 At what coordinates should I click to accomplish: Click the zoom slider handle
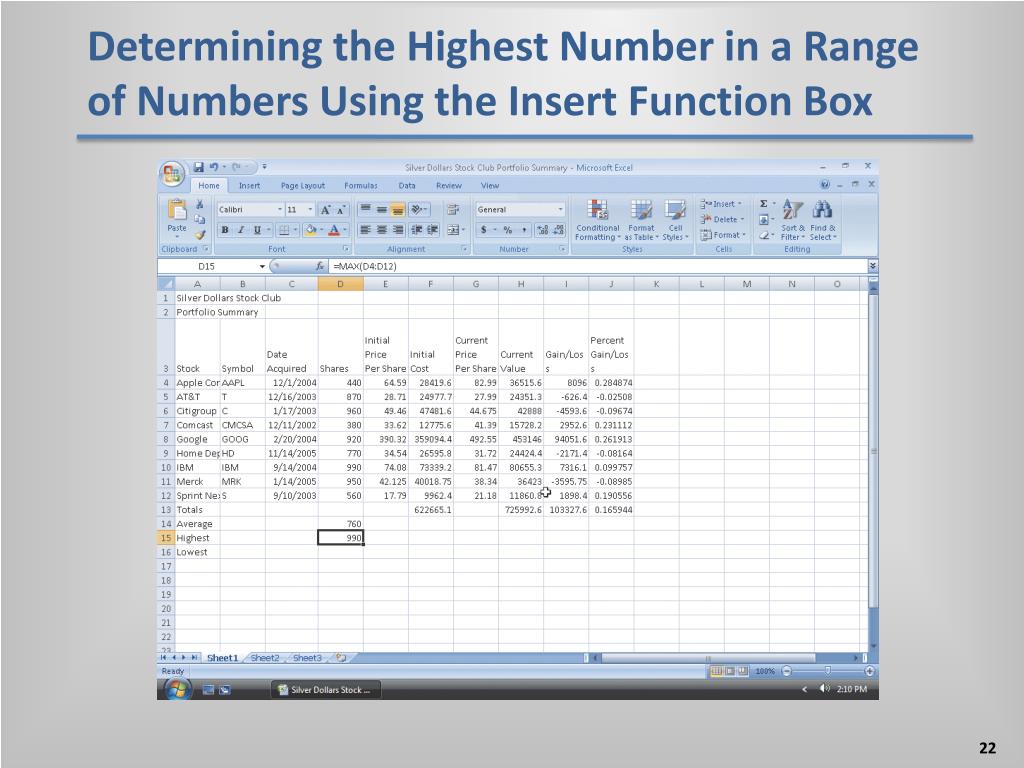point(827,671)
